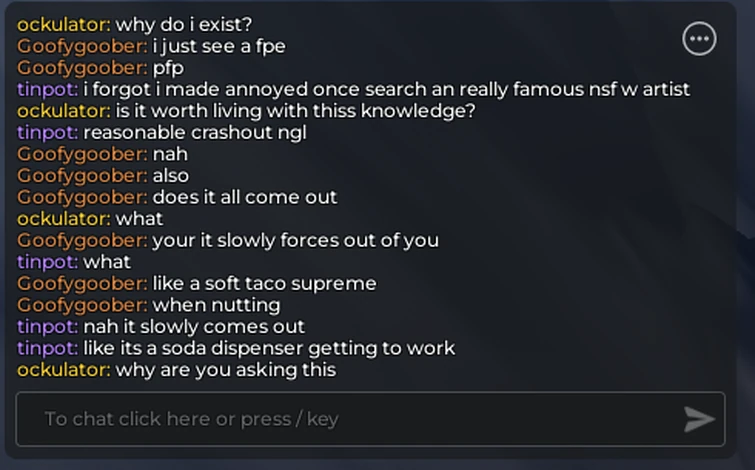755x470 pixels.
Task: Select ockulator's name on 'why do i exist?'
Action: [x=64, y=25]
